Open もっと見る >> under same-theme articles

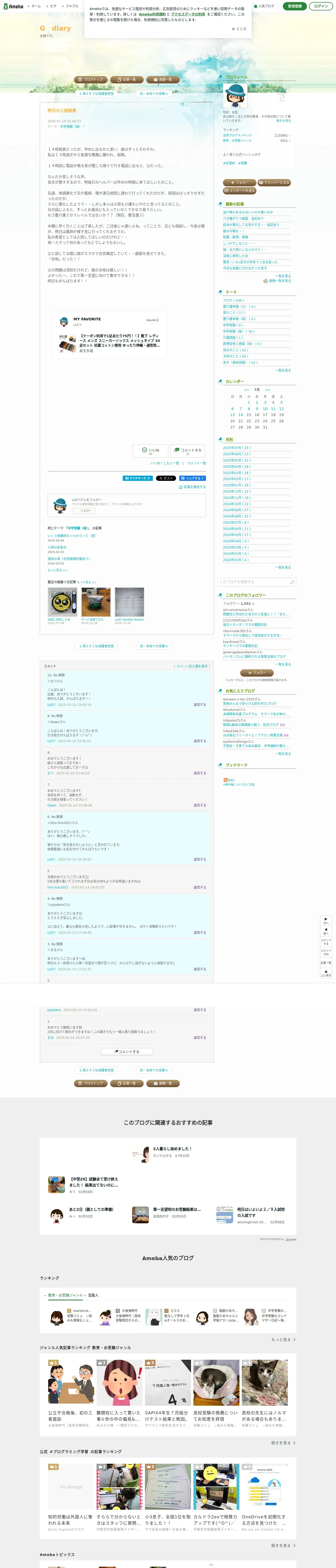coord(57,570)
